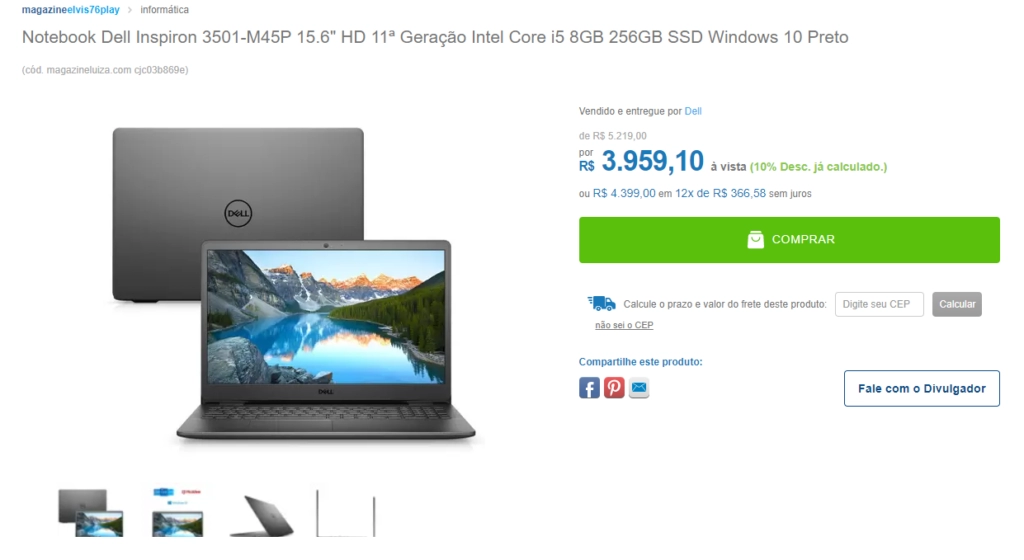This screenshot has width=1024, height=560.
Task: Select third thumbnail of closed angled laptop
Action: tap(262, 515)
